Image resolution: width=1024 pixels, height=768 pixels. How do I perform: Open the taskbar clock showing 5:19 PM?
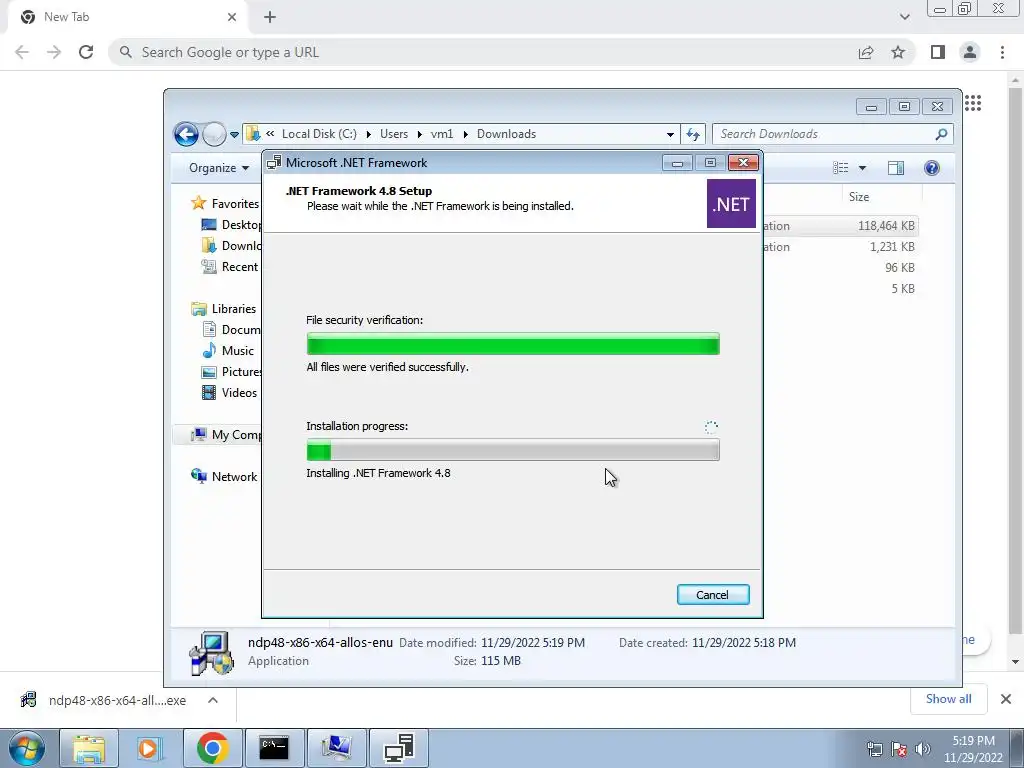pos(973,749)
